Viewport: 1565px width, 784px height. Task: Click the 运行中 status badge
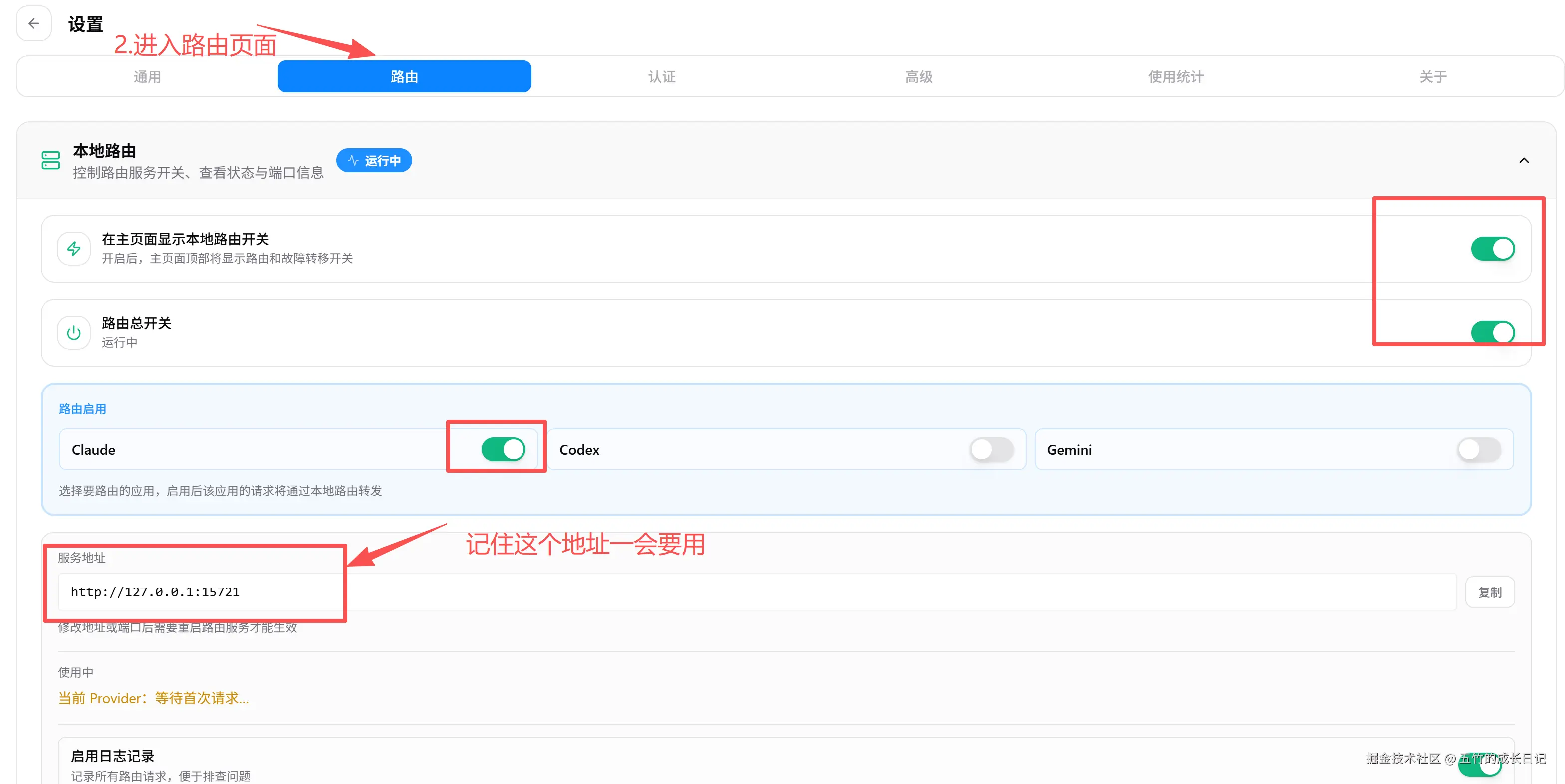tap(374, 160)
